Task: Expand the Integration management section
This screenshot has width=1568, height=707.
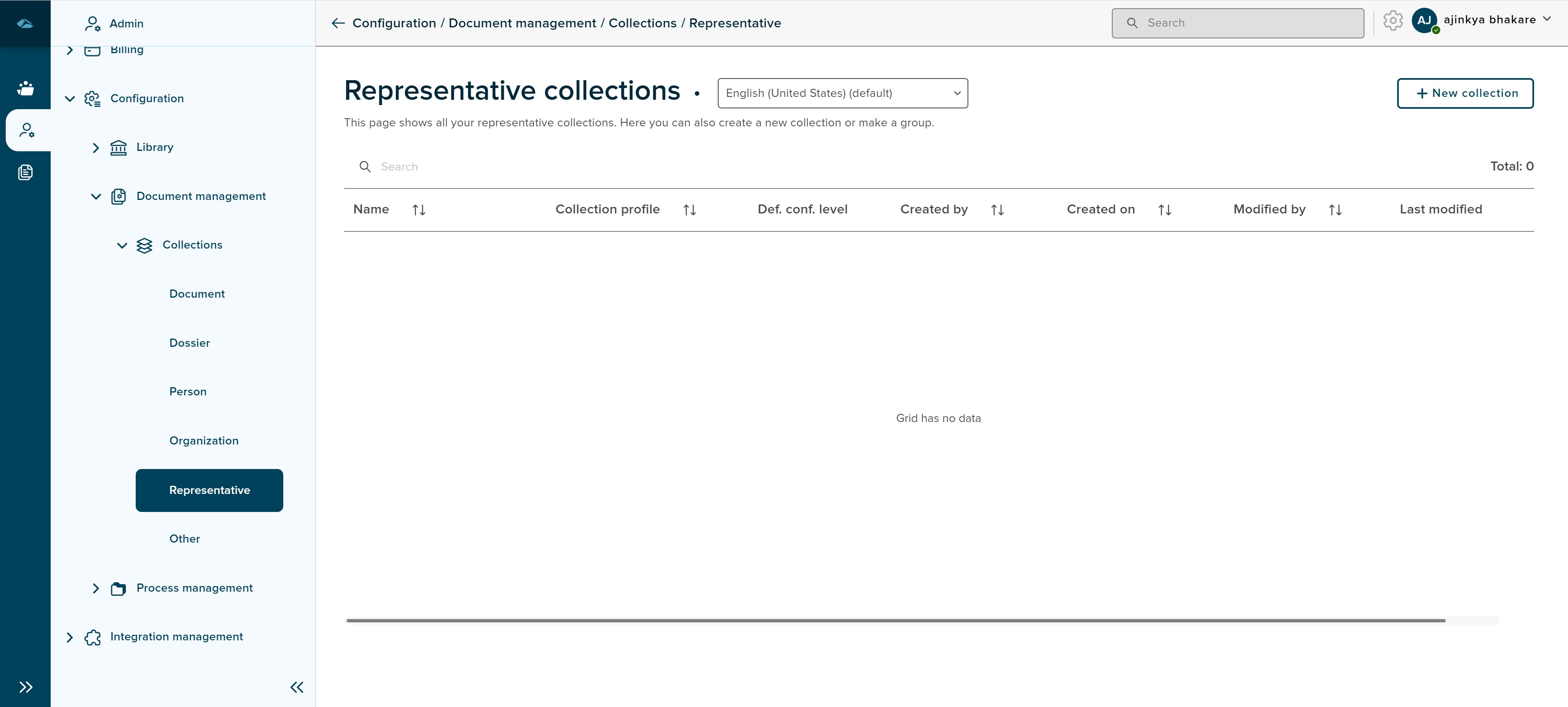Action: coord(69,637)
